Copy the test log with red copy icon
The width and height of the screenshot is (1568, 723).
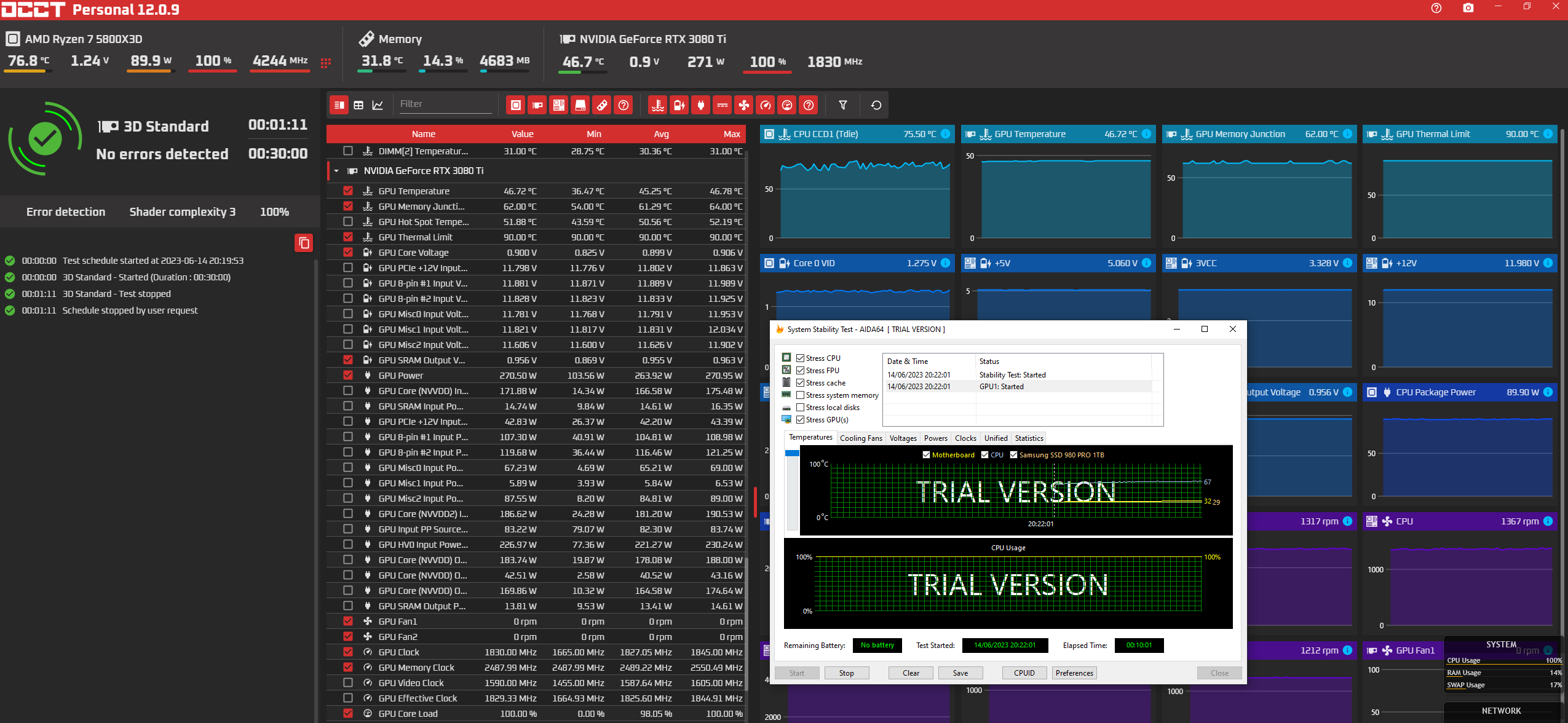click(x=304, y=243)
